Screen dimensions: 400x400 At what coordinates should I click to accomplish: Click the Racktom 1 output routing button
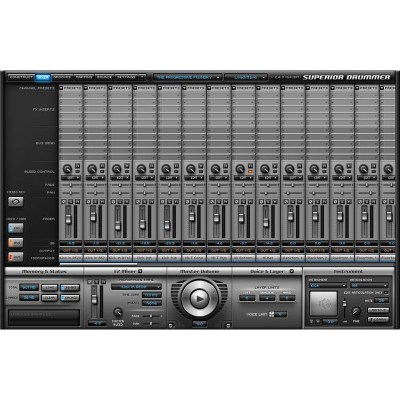point(293,250)
